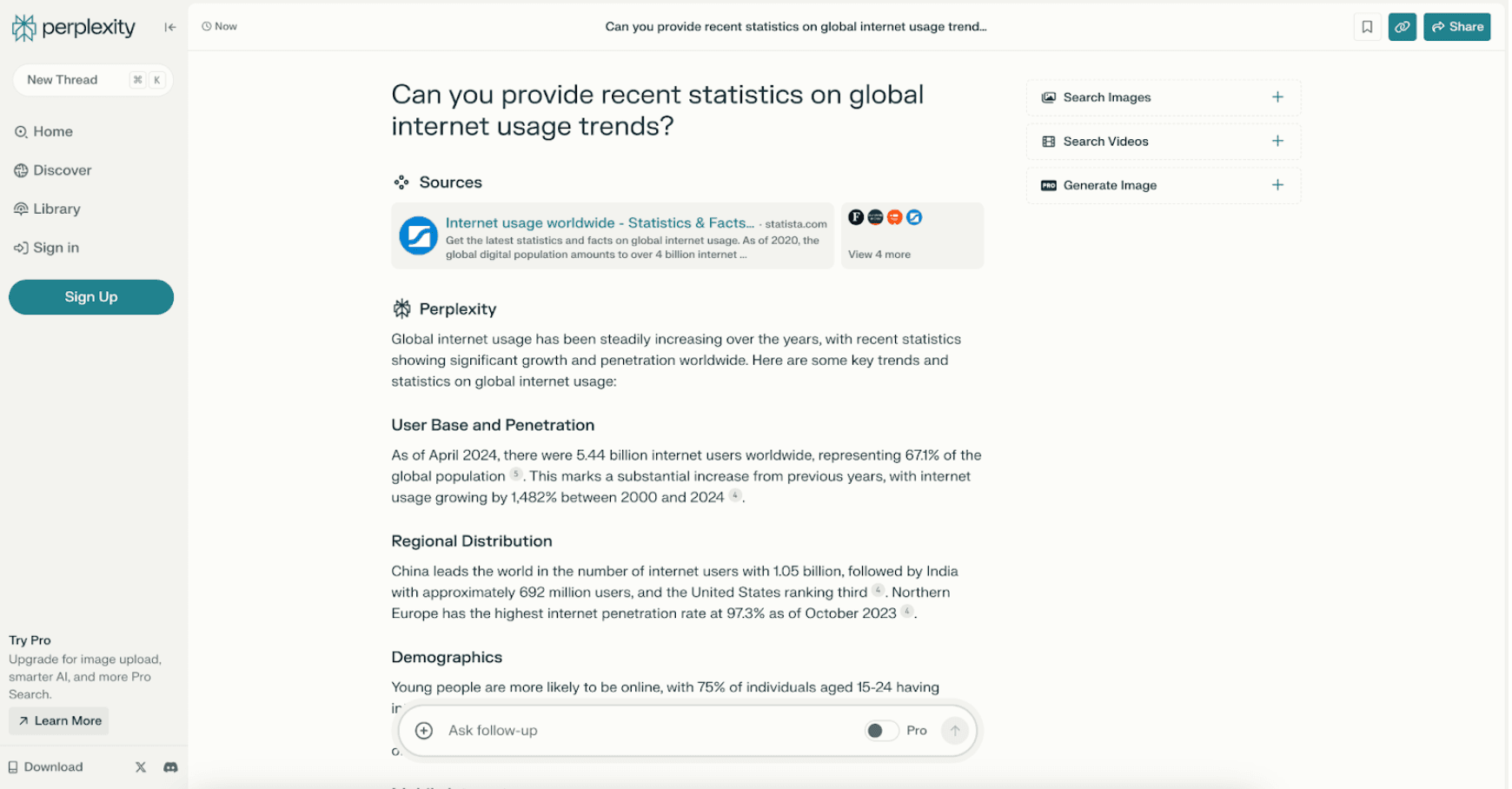Expand Generate Image with plus icon

pos(1277,185)
